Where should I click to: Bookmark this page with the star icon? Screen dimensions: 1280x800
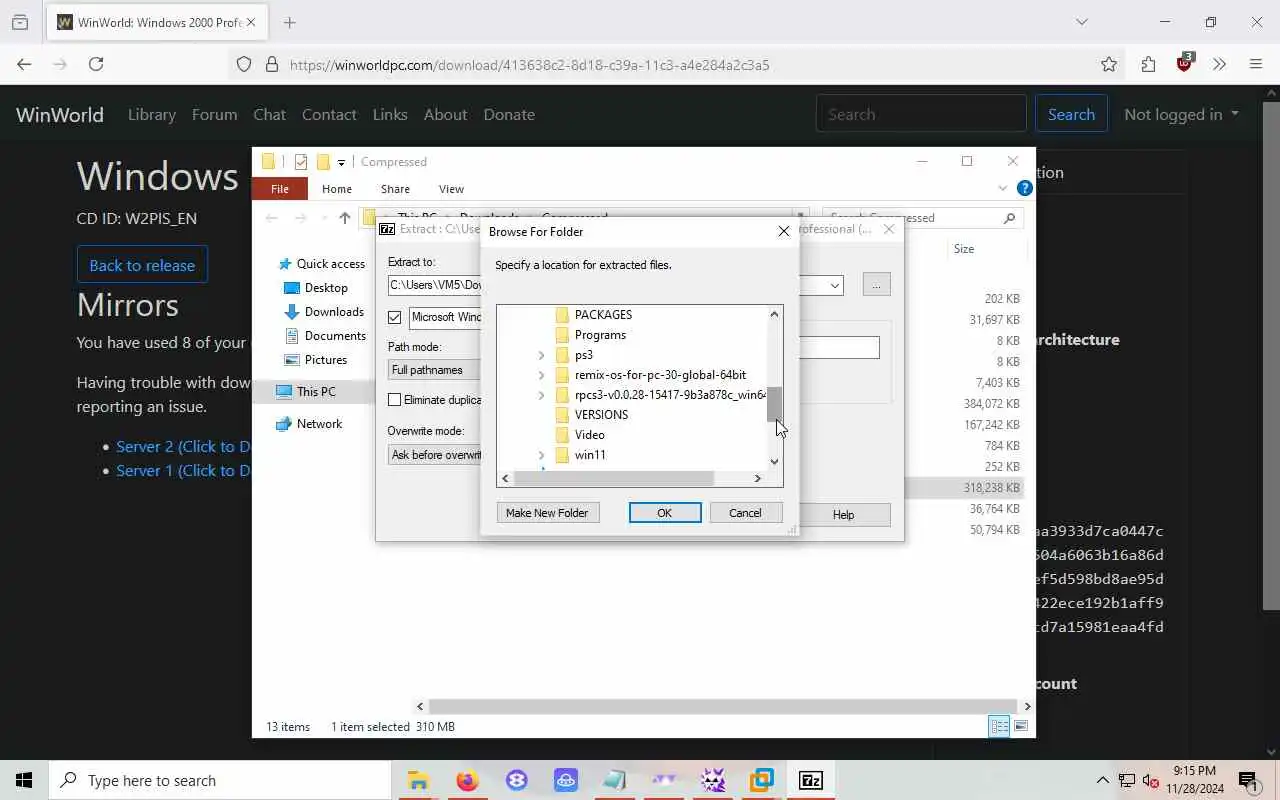(x=1109, y=64)
